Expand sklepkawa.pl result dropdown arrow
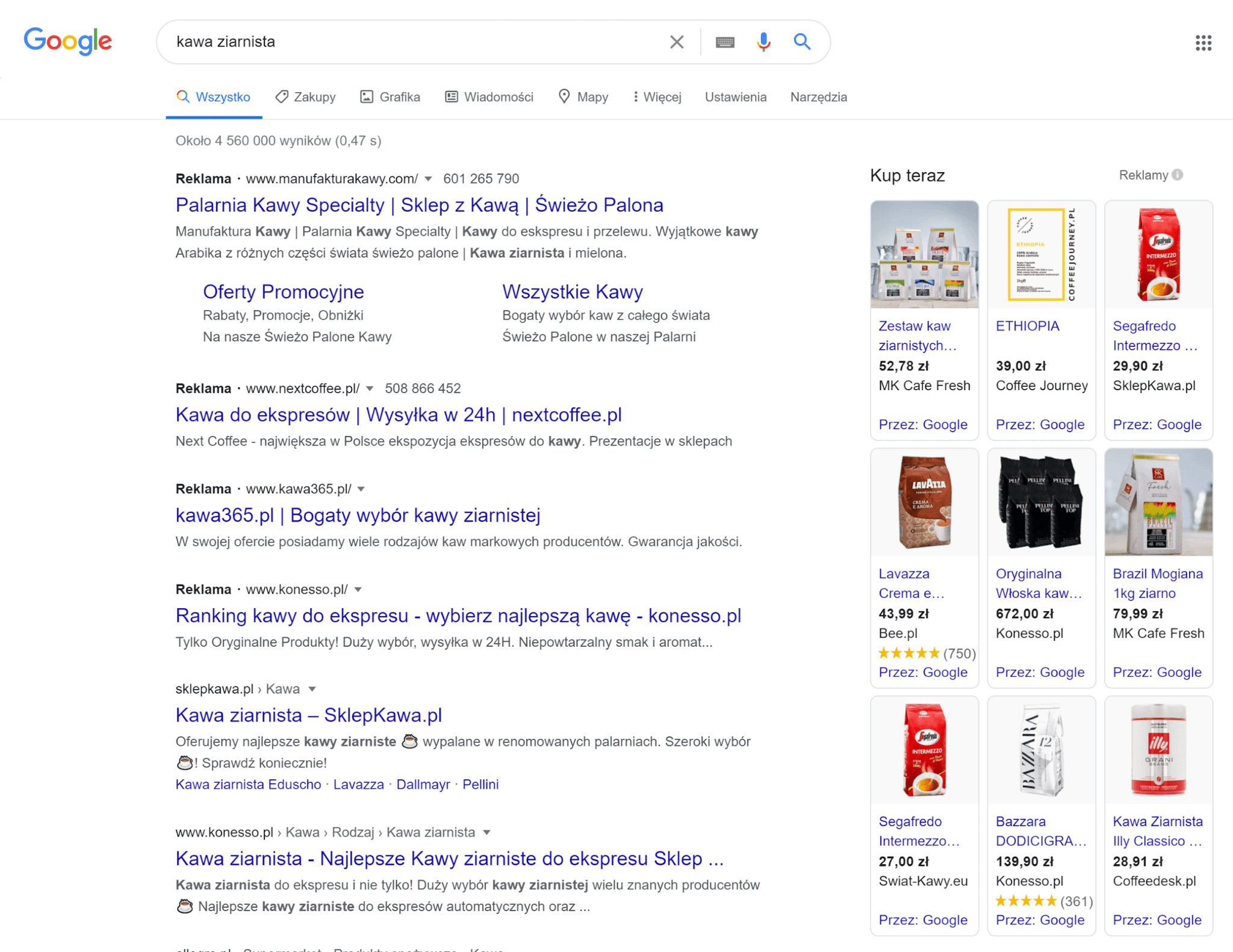 coord(312,689)
